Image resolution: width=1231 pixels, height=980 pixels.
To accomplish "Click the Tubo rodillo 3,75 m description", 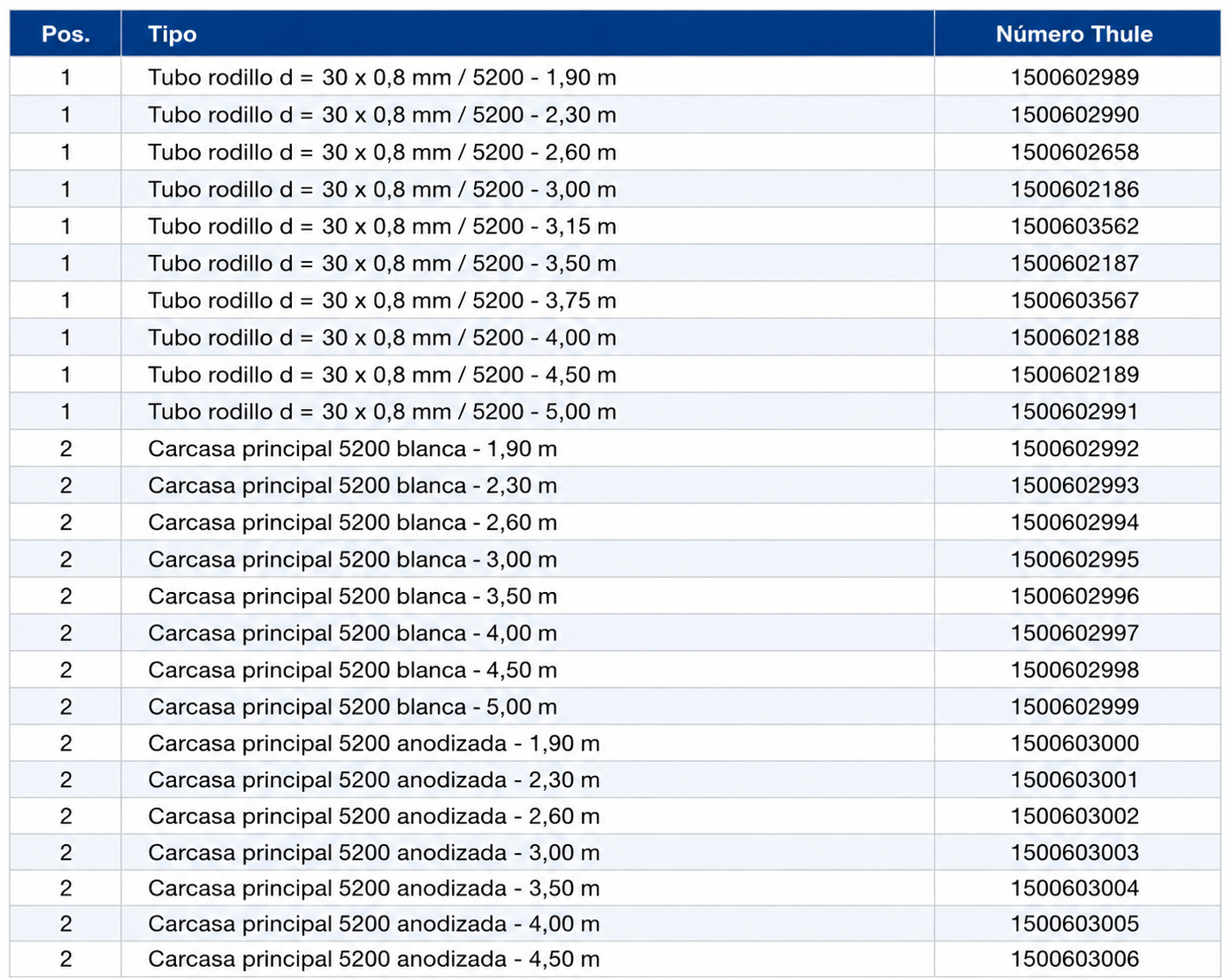I will click(x=382, y=300).
